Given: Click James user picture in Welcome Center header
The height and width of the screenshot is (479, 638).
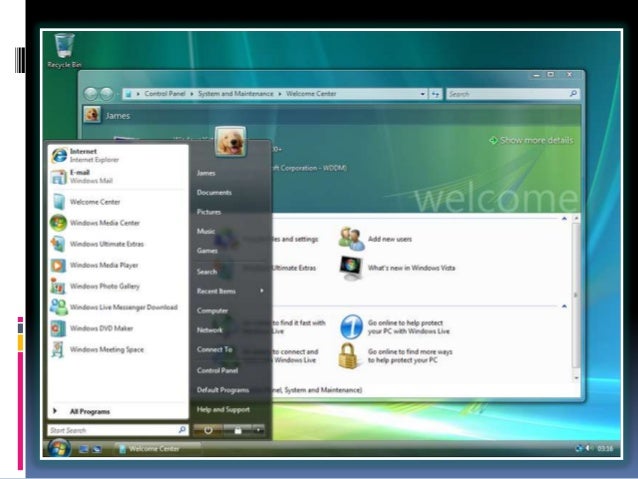Looking at the screenshot, I should point(92,114).
